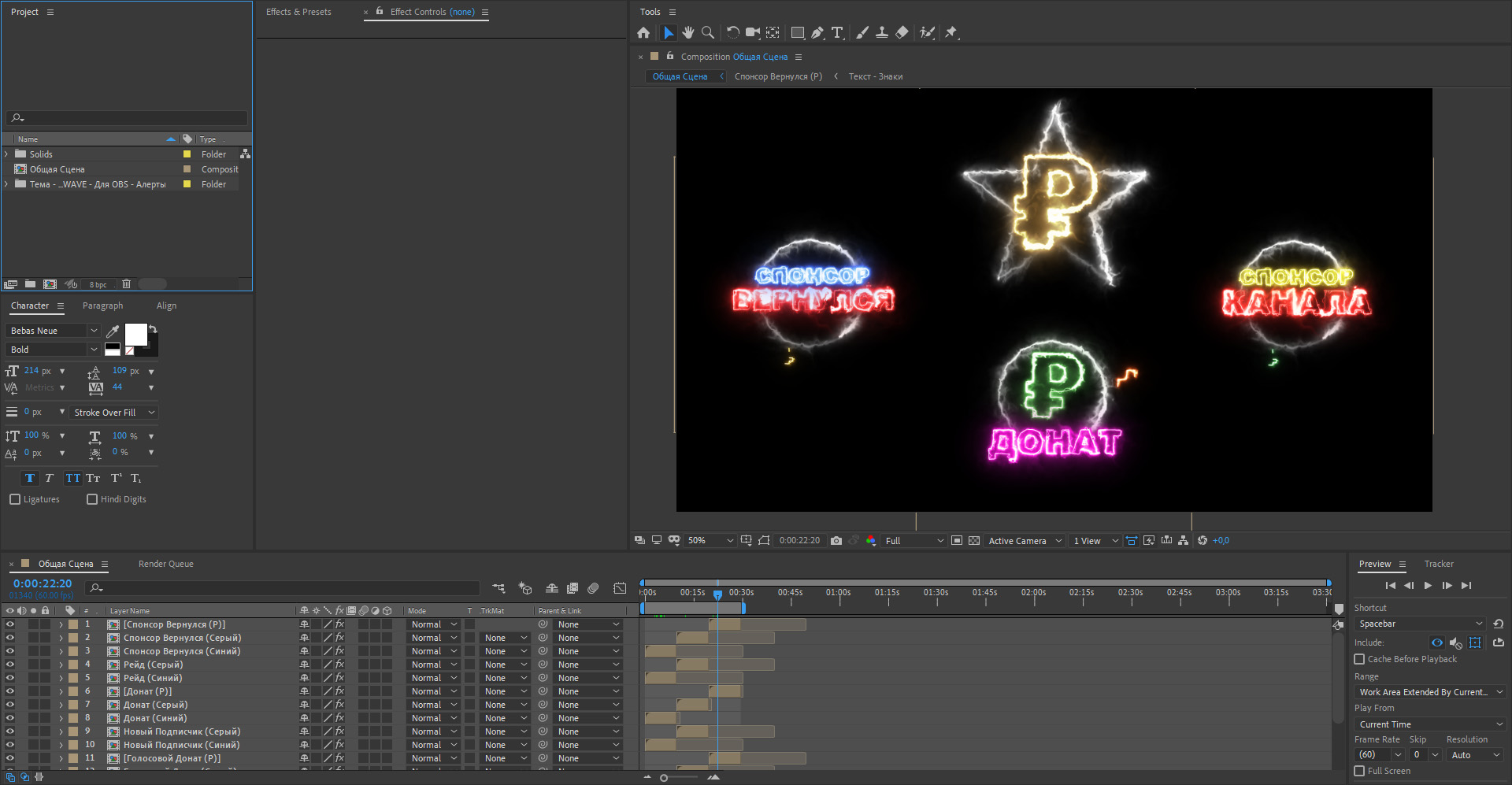Select the Hand tool in Tools panel

coord(688,32)
